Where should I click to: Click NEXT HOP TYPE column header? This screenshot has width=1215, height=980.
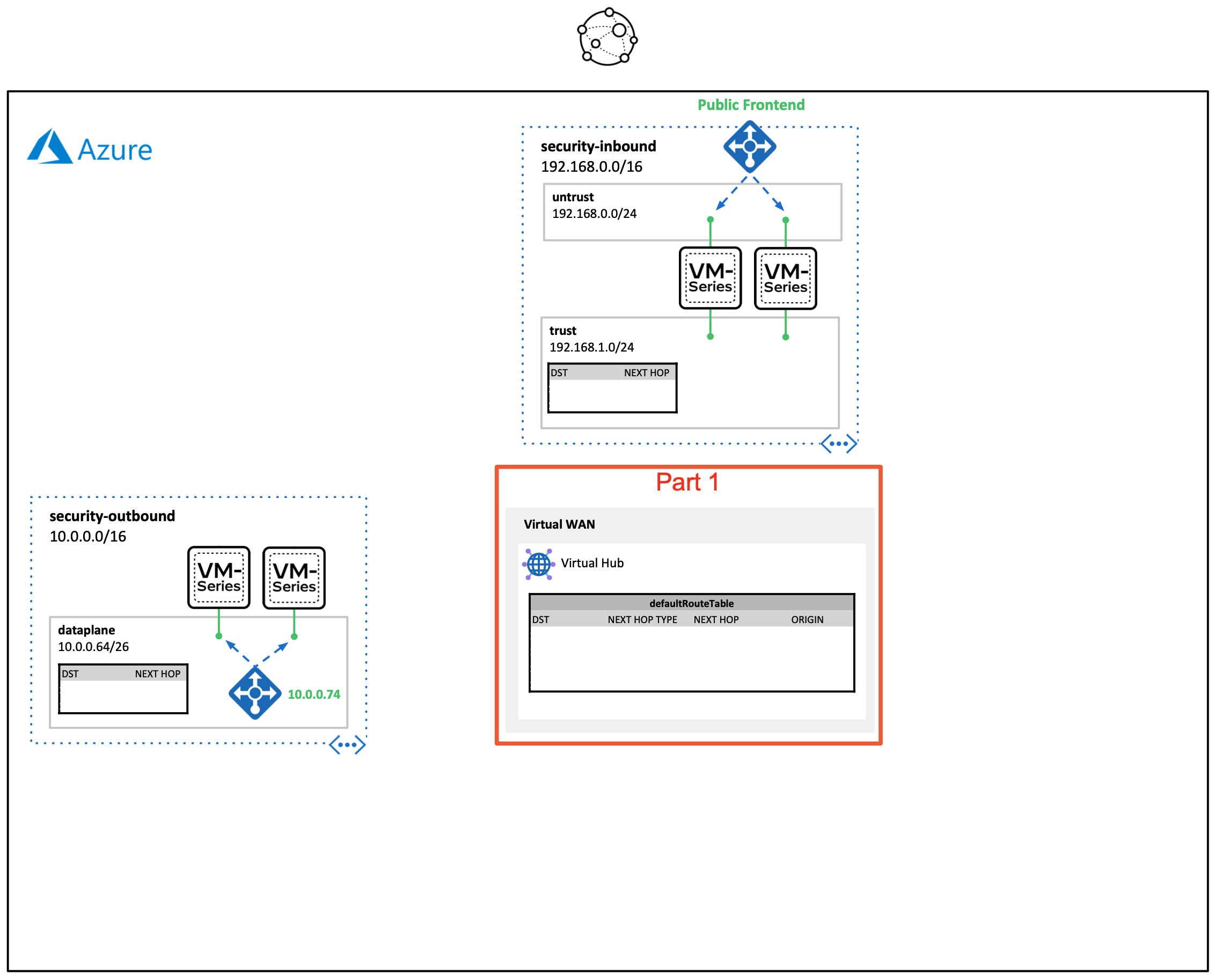642,619
